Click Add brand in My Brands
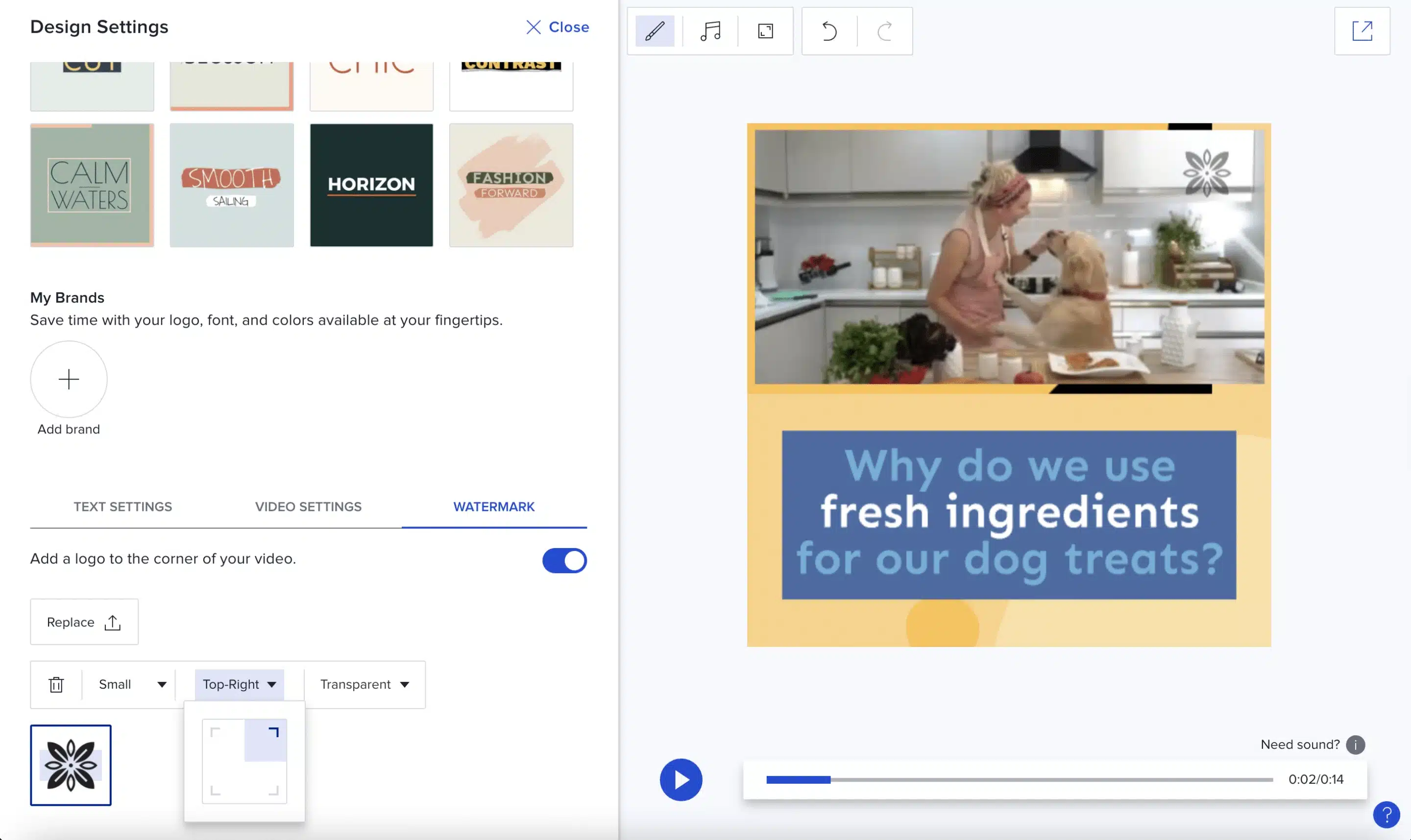 coord(69,379)
